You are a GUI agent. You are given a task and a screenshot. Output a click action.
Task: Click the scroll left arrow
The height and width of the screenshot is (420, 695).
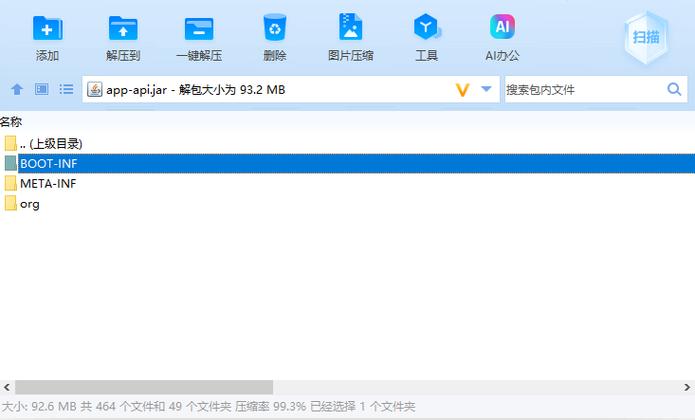pos(7,387)
